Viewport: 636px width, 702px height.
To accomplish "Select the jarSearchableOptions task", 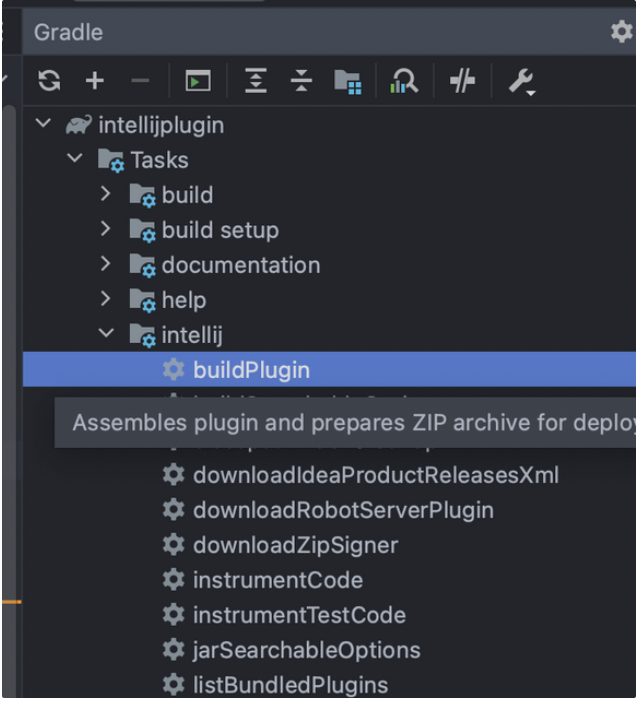I will [x=307, y=650].
